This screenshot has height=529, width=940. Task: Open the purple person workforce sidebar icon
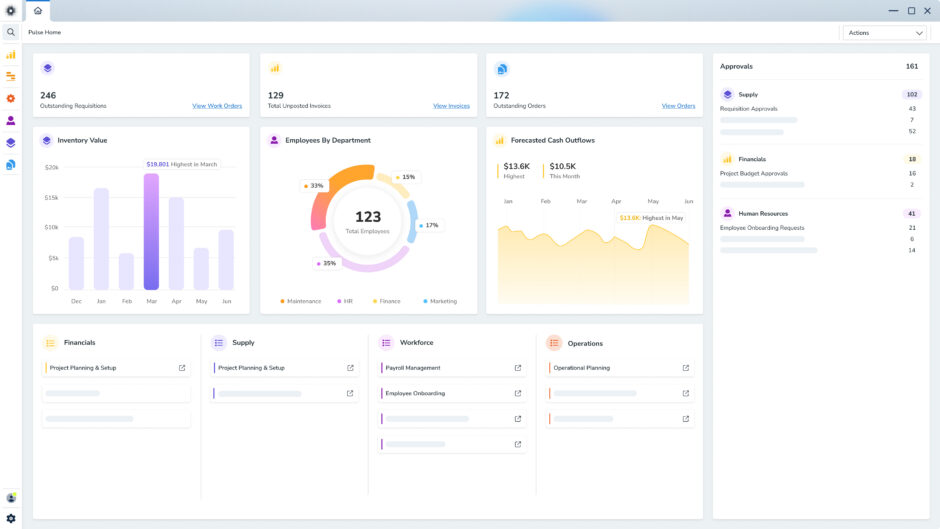[x=11, y=120]
